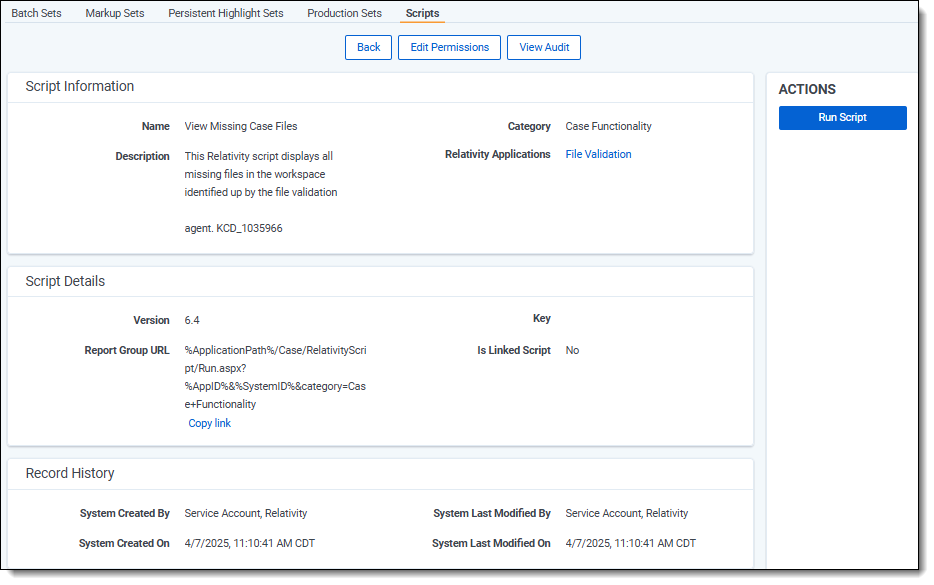Click the Record History section header
The height and width of the screenshot is (585, 934).
[x=70, y=473]
